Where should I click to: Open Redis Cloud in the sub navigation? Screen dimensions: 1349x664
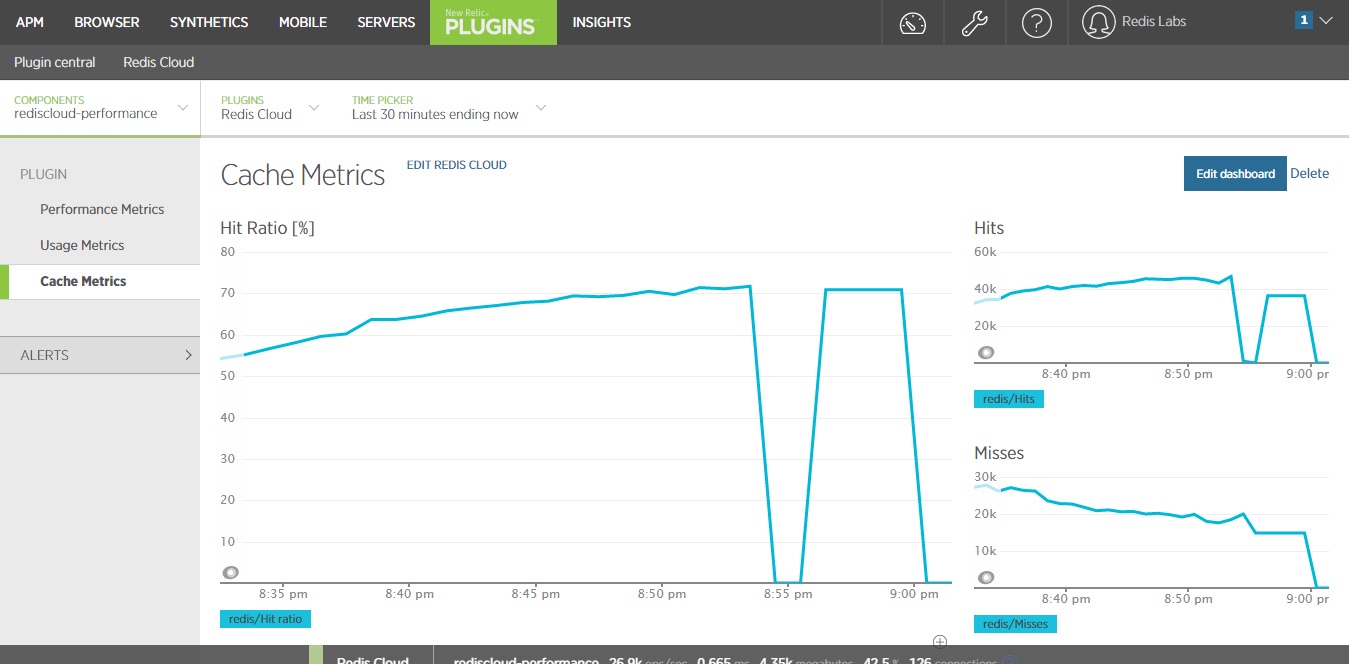tap(159, 62)
